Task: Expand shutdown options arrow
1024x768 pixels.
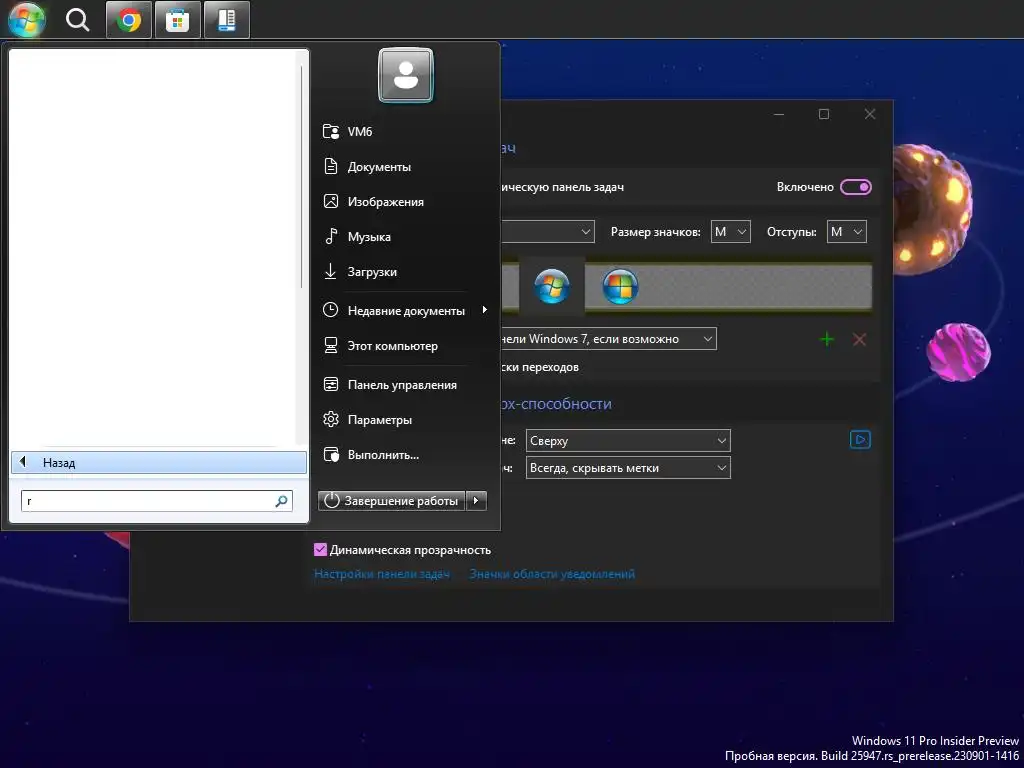Action: 476,501
